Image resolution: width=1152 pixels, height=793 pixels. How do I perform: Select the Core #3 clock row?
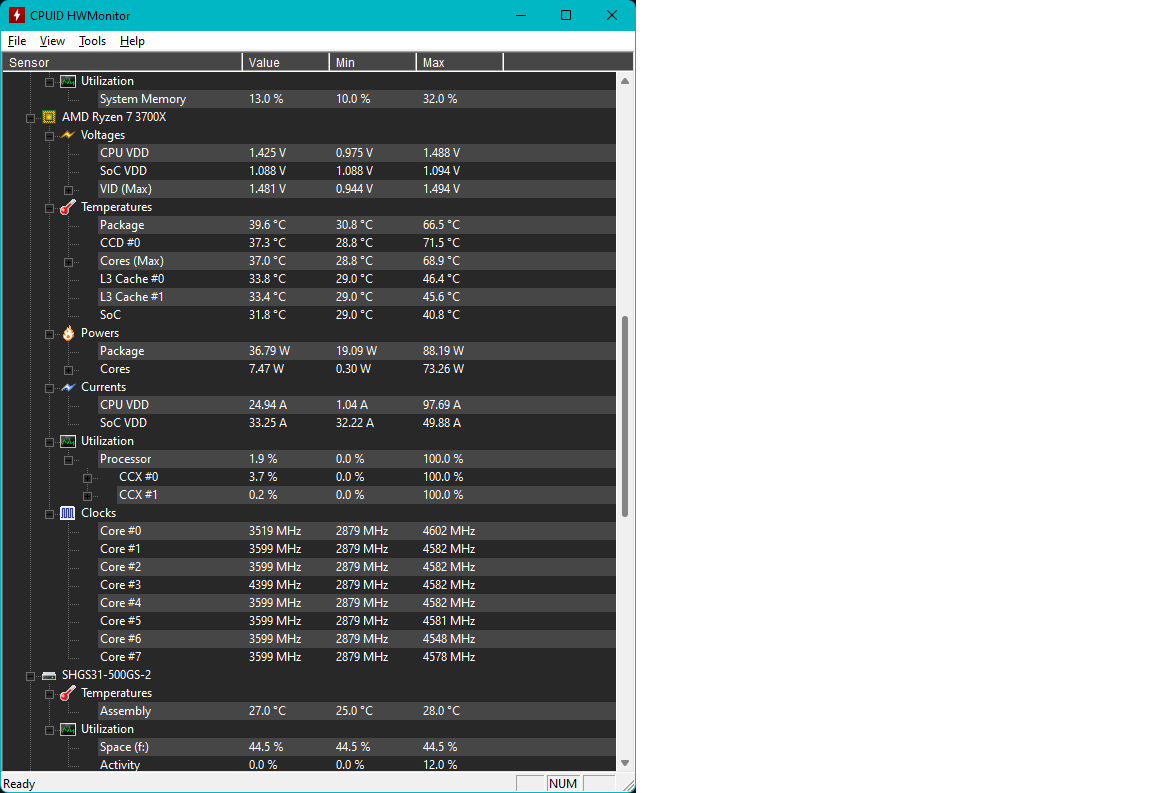click(x=356, y=585)
